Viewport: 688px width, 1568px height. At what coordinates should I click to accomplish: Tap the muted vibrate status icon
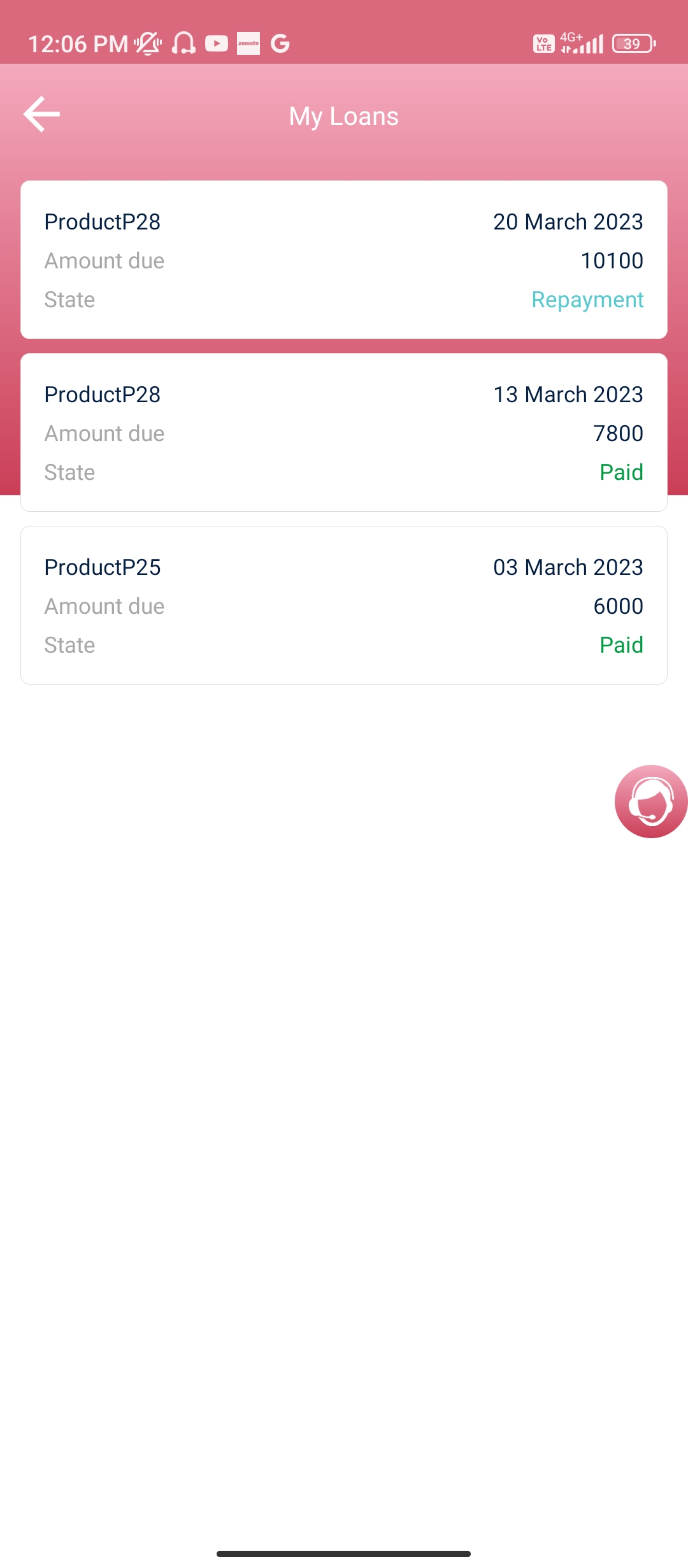click(x=148, y=43)
